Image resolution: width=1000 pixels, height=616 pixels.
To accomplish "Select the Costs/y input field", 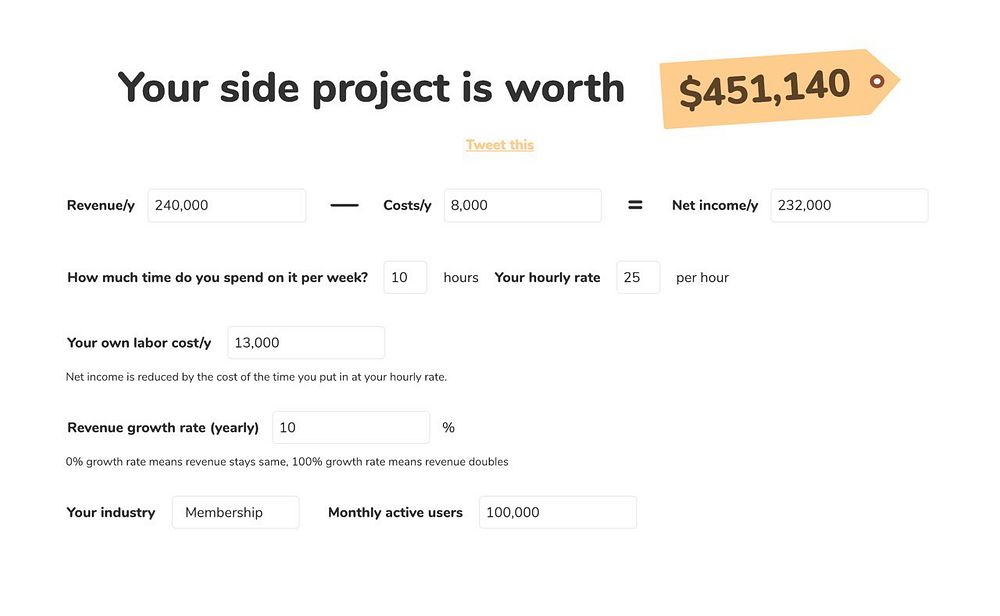I will tap(522, 206).
